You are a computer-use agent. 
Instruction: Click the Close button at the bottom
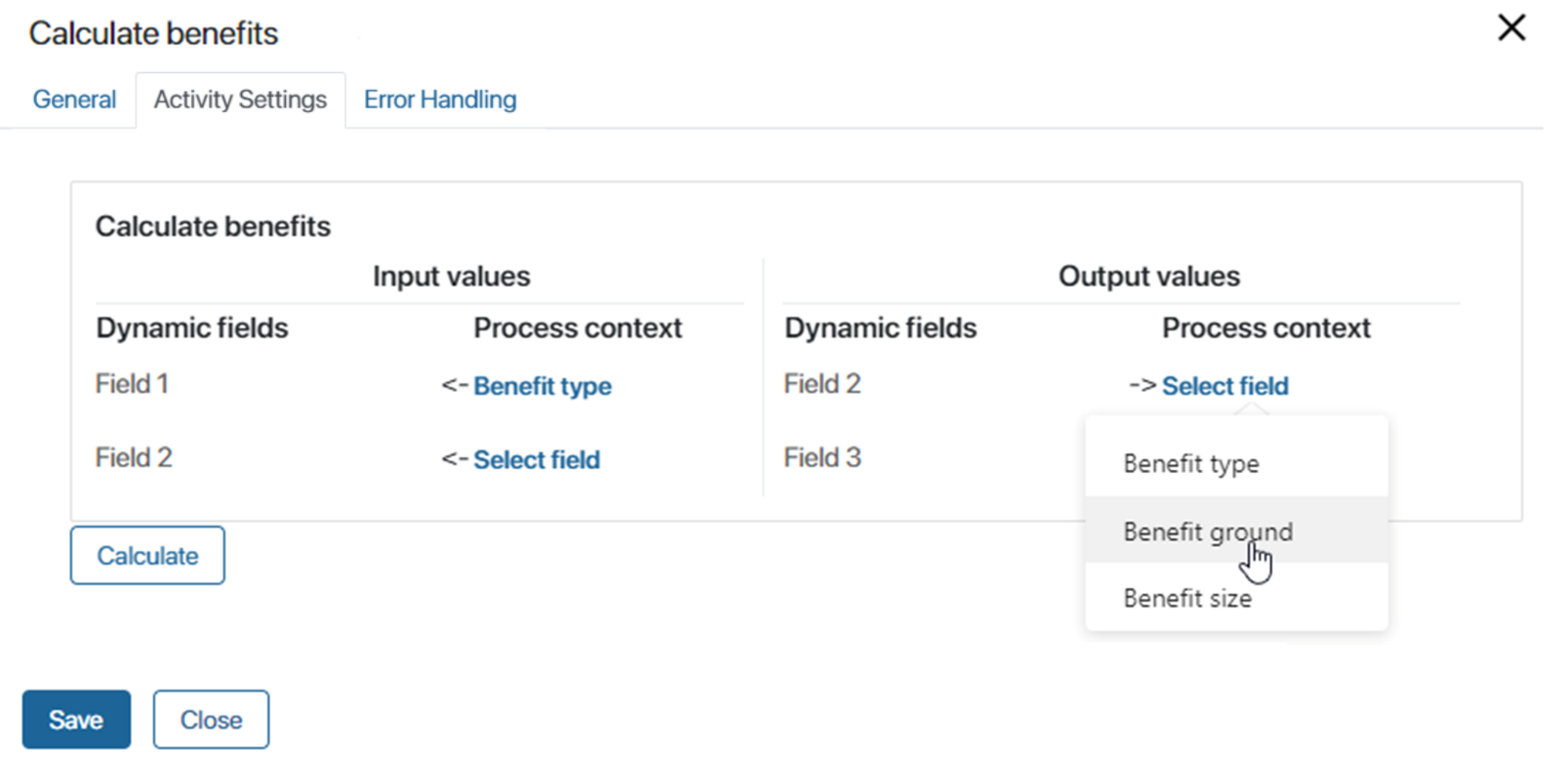tap(211, 720)
